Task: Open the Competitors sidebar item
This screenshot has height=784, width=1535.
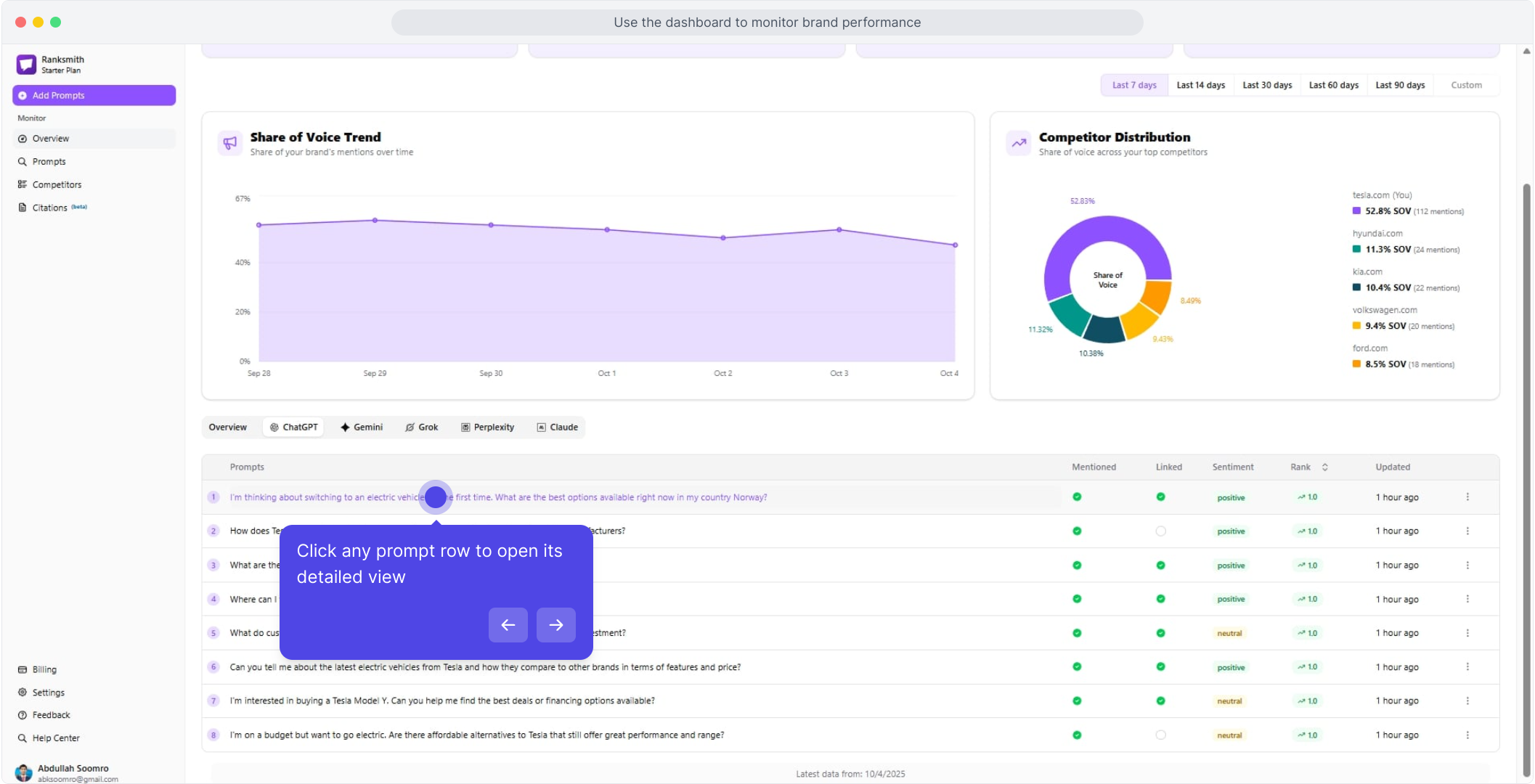Action: 57,184
